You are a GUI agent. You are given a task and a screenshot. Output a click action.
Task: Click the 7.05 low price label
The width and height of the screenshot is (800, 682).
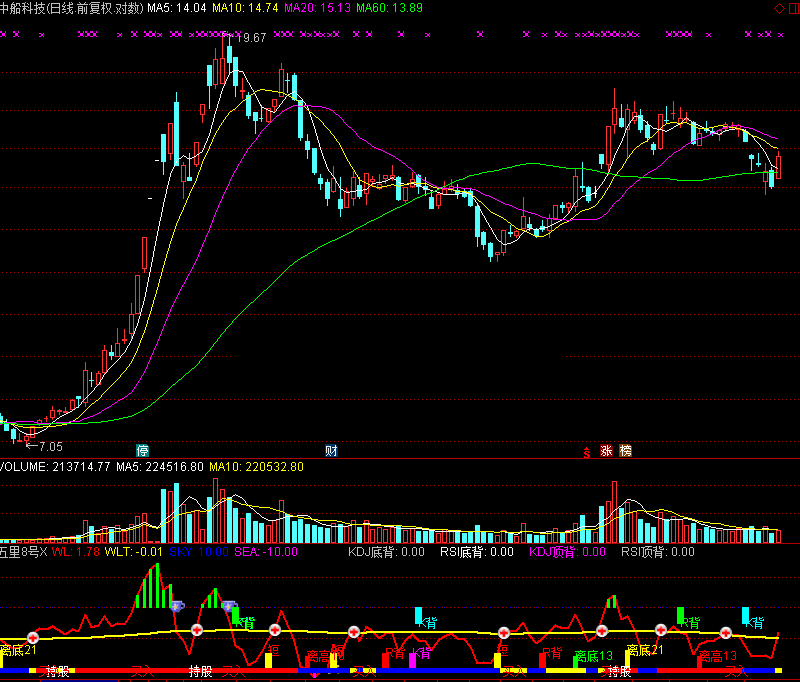tap(48, 446)
